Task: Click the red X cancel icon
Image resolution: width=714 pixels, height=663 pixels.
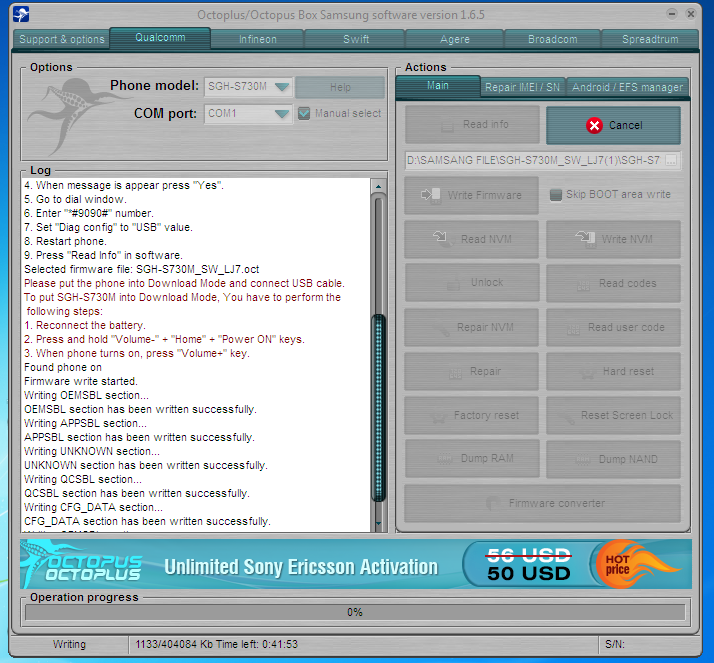Action: 594,125
